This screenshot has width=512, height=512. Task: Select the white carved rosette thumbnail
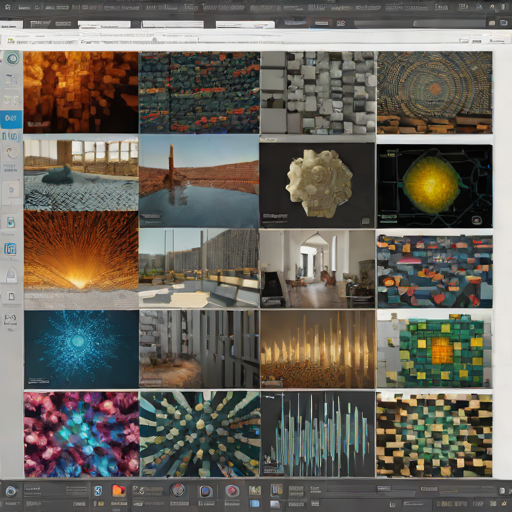point(317,185)
